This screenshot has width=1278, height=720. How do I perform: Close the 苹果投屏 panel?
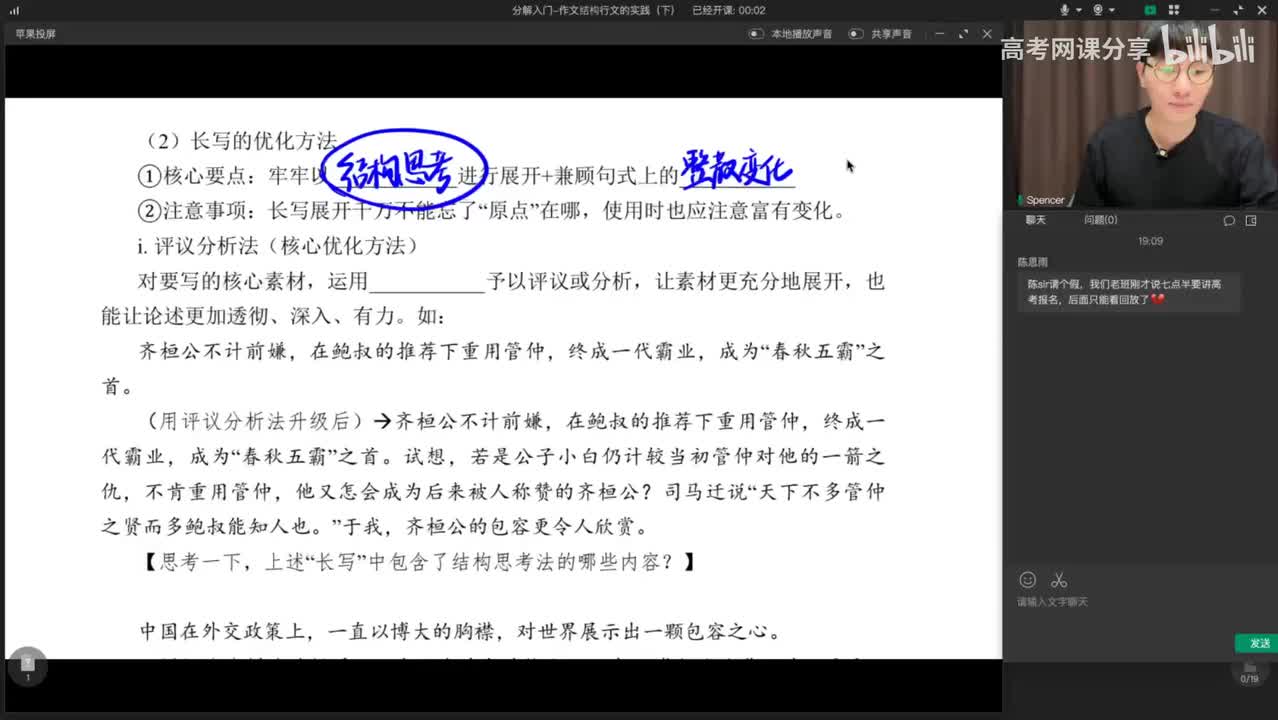[987, 34]
